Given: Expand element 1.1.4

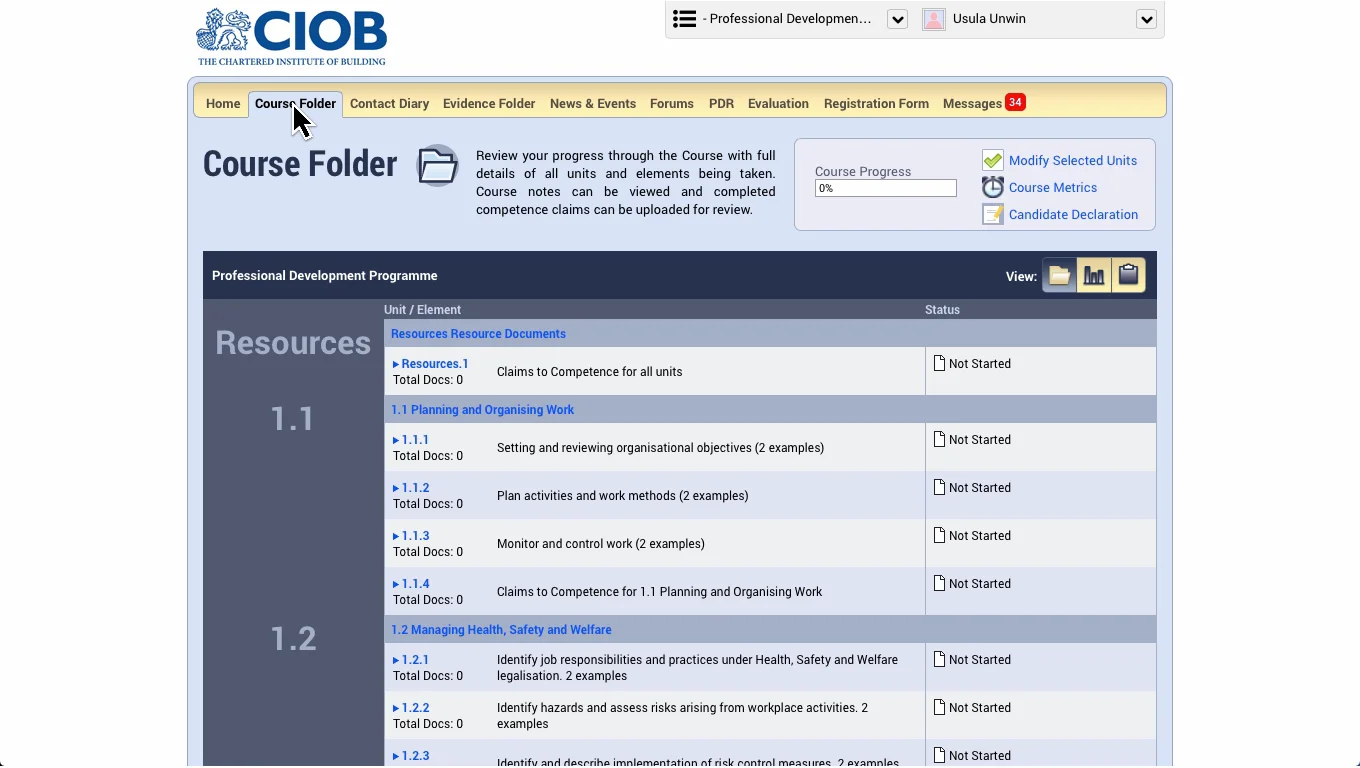Looking at the screenshot, I should (411, 584).
